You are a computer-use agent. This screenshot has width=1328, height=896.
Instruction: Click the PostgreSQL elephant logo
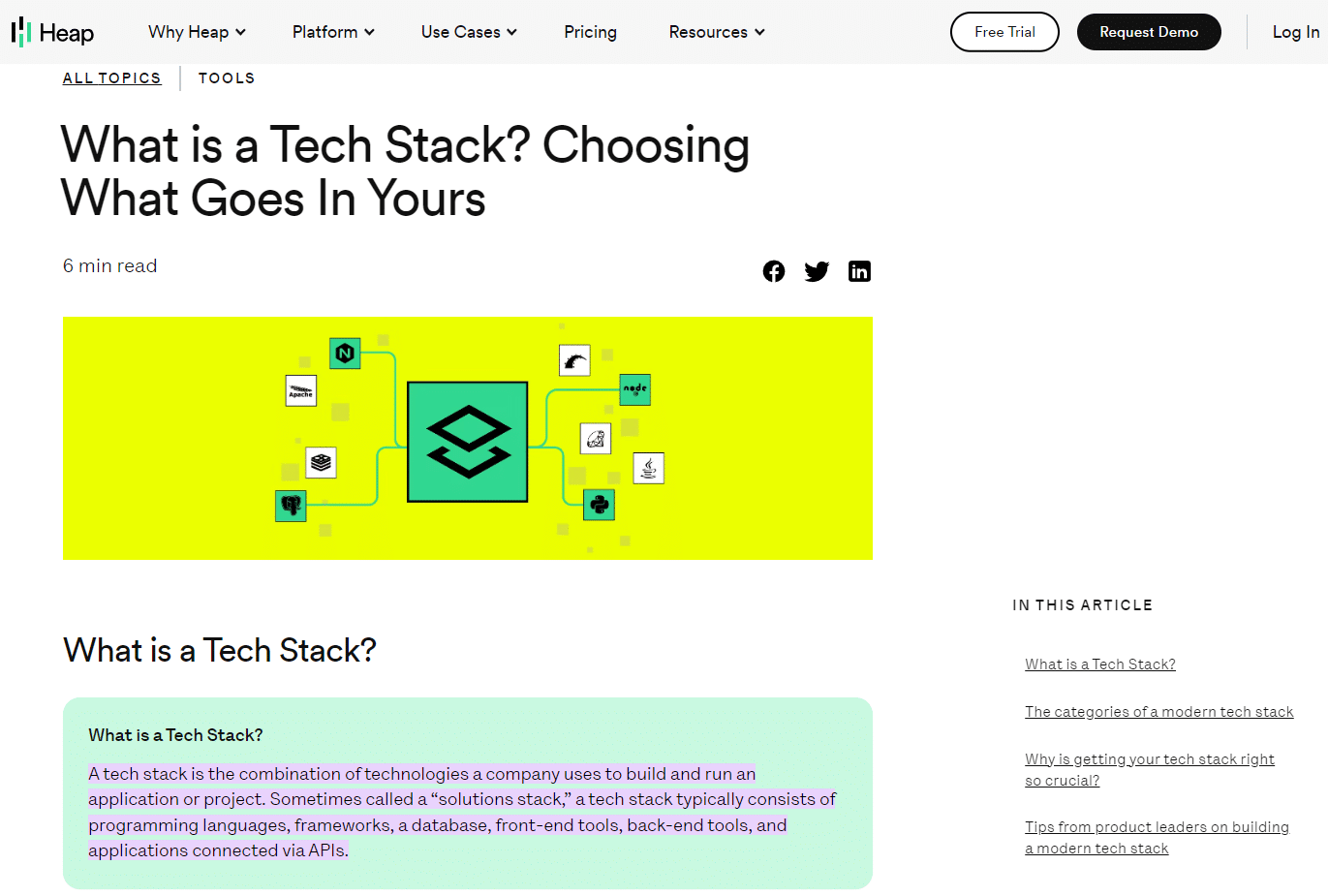290,505
